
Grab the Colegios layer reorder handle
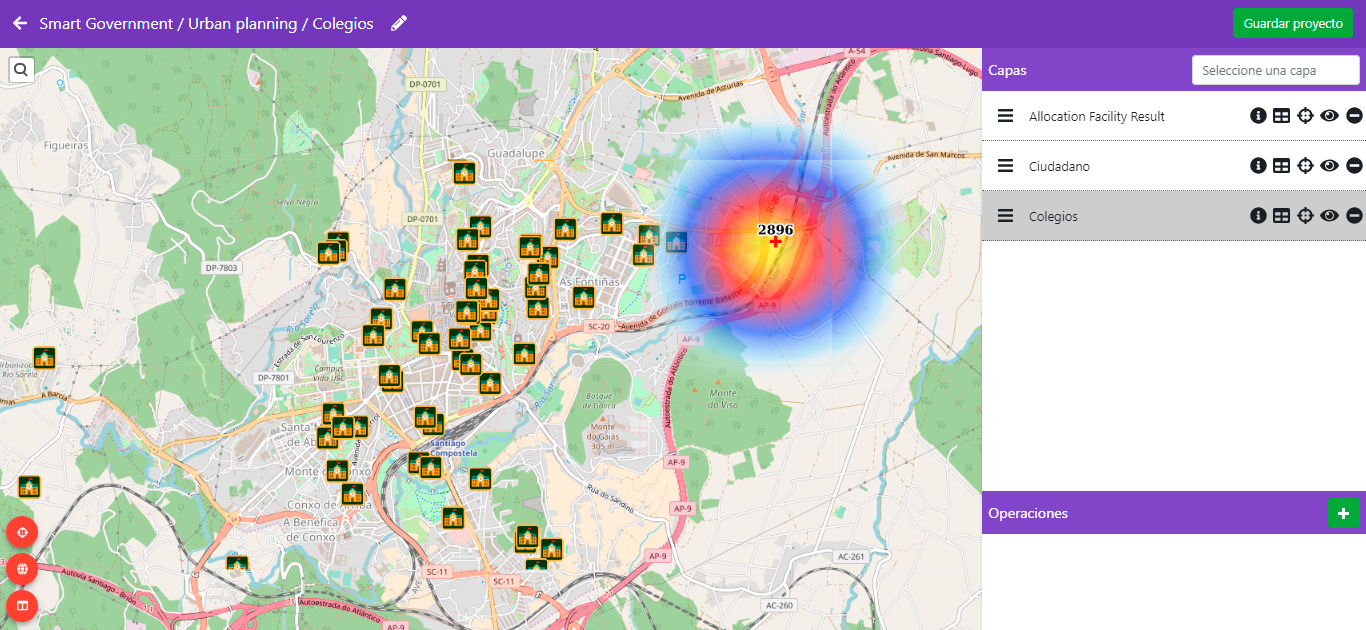click(x=1006, y=216)
